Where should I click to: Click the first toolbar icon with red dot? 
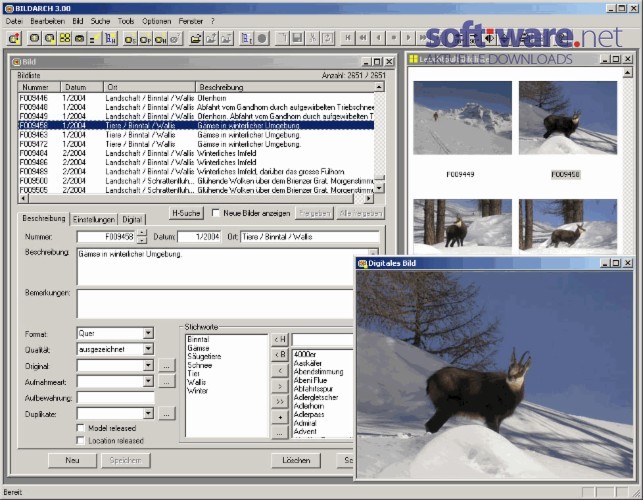click(x=14, y=39)
